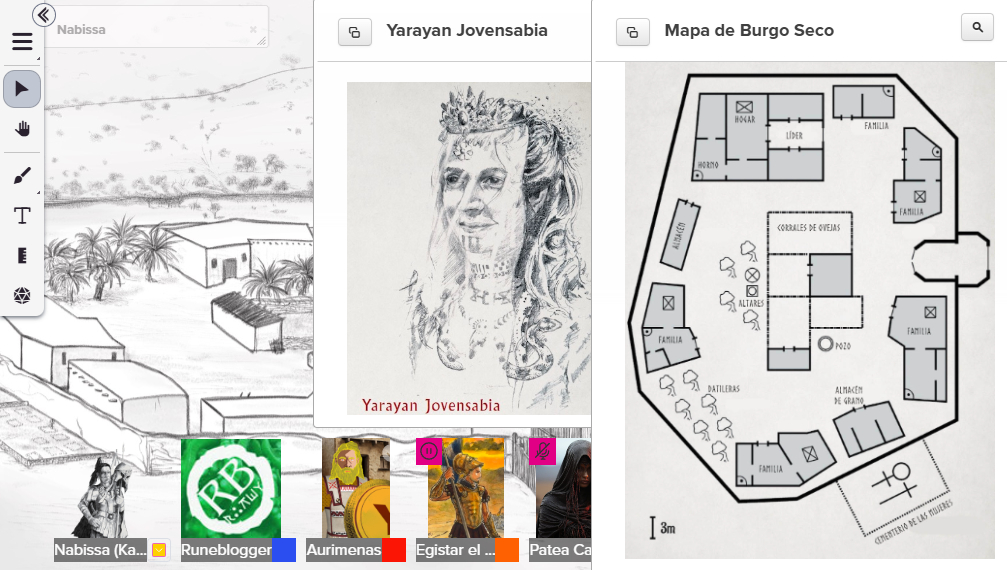The width and height of the screenshot is (1007, 570).
Task: Click into the Nabissa text field
Action: coord(154,28)
